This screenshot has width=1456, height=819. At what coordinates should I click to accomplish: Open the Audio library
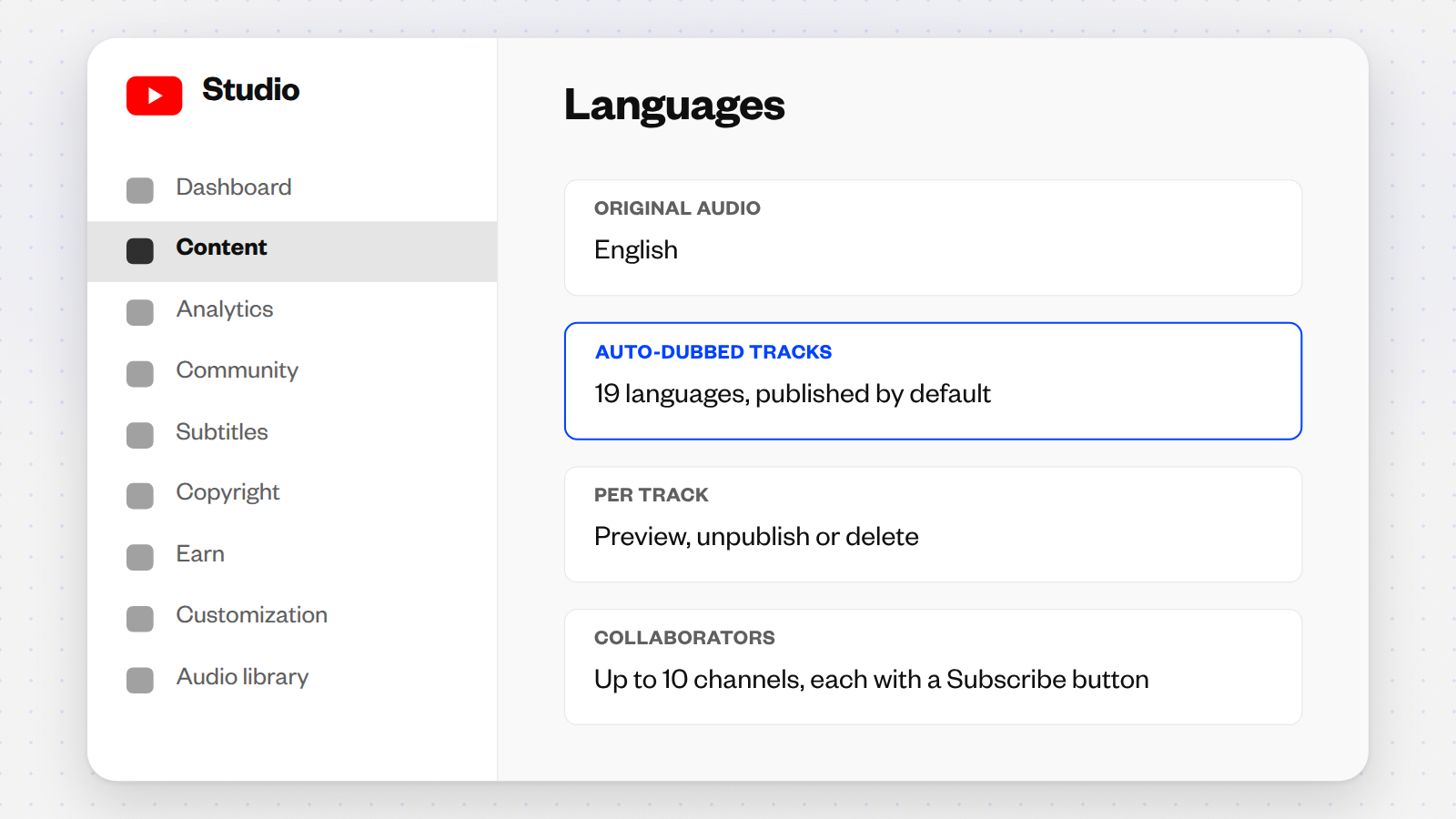(292, 680)
